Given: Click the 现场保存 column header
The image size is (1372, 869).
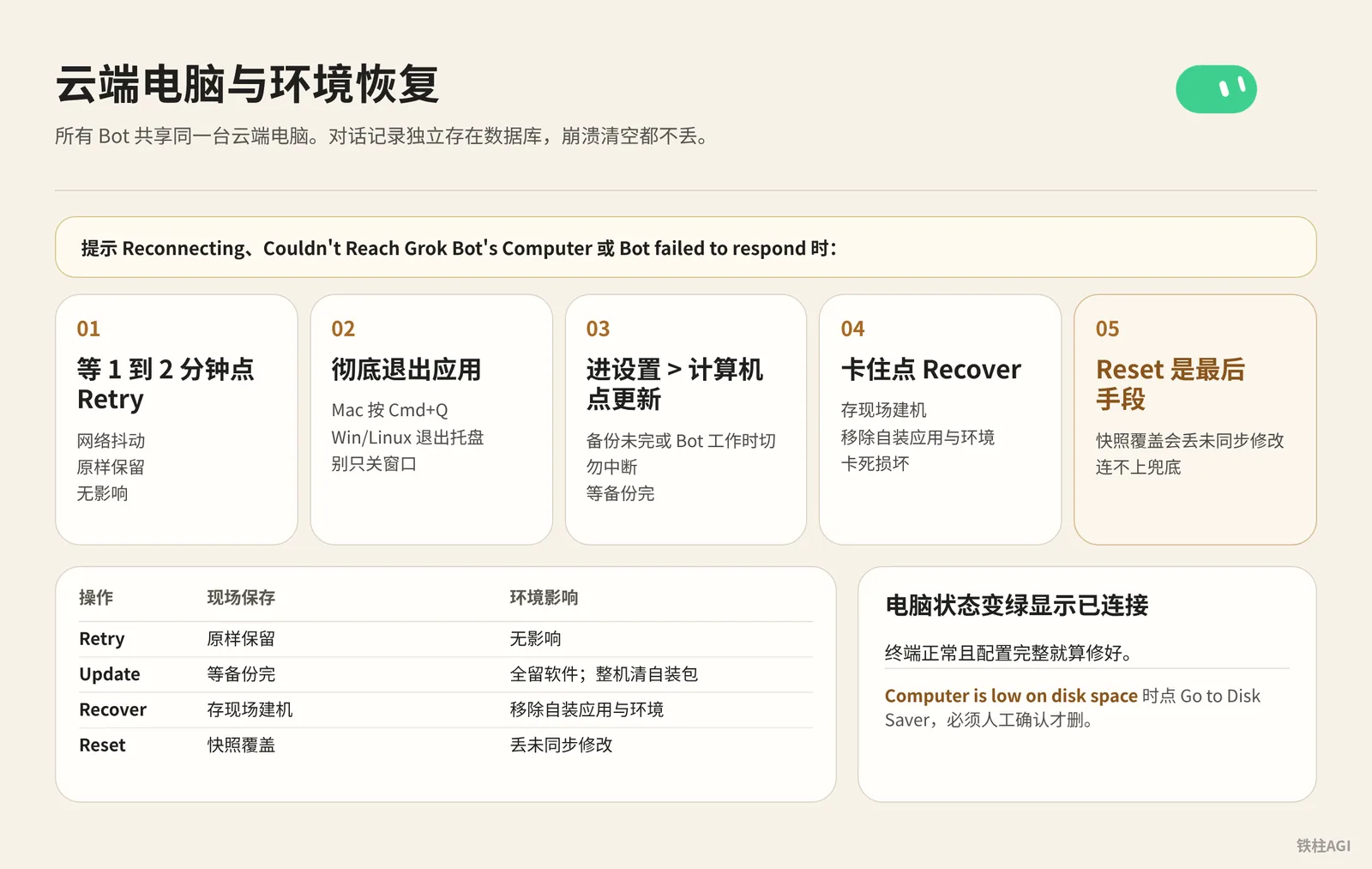Looking at the screenshot, I should point(241,598).
